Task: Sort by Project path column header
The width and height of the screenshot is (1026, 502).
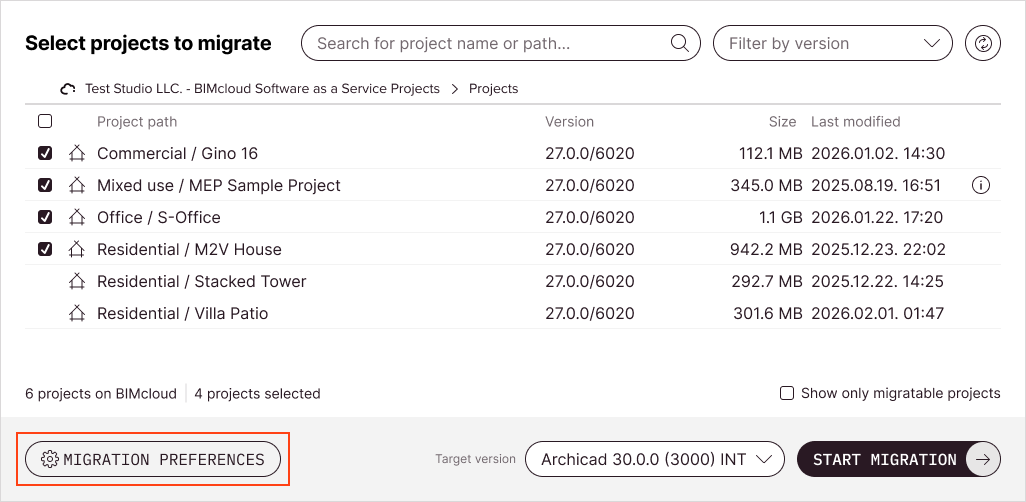Action: tap(137, 122)
